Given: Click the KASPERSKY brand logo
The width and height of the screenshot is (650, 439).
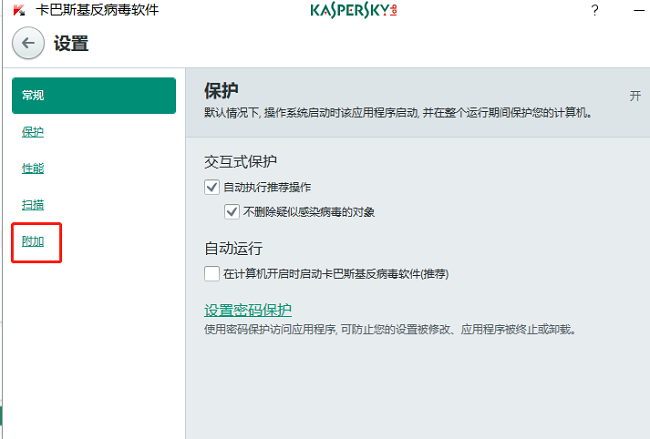Looking at the screenshot, I should (354, 10).
